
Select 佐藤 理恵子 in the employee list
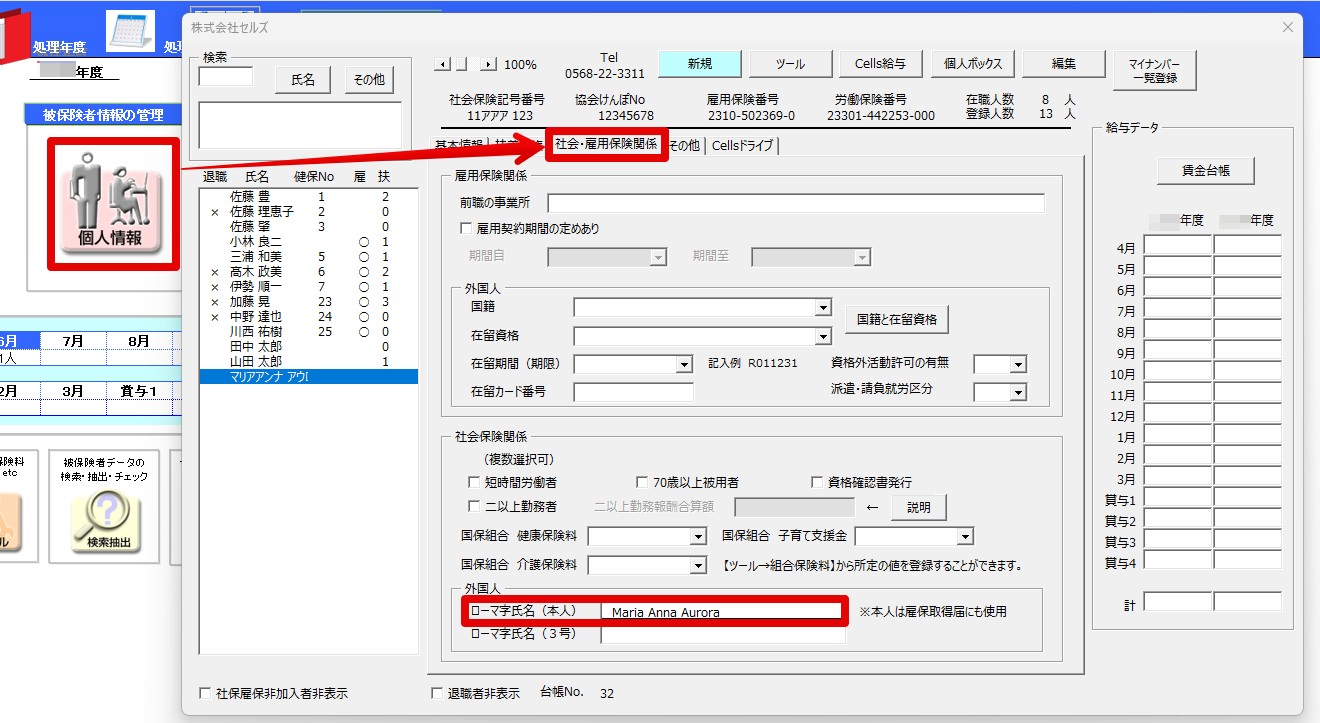[308, 212]
